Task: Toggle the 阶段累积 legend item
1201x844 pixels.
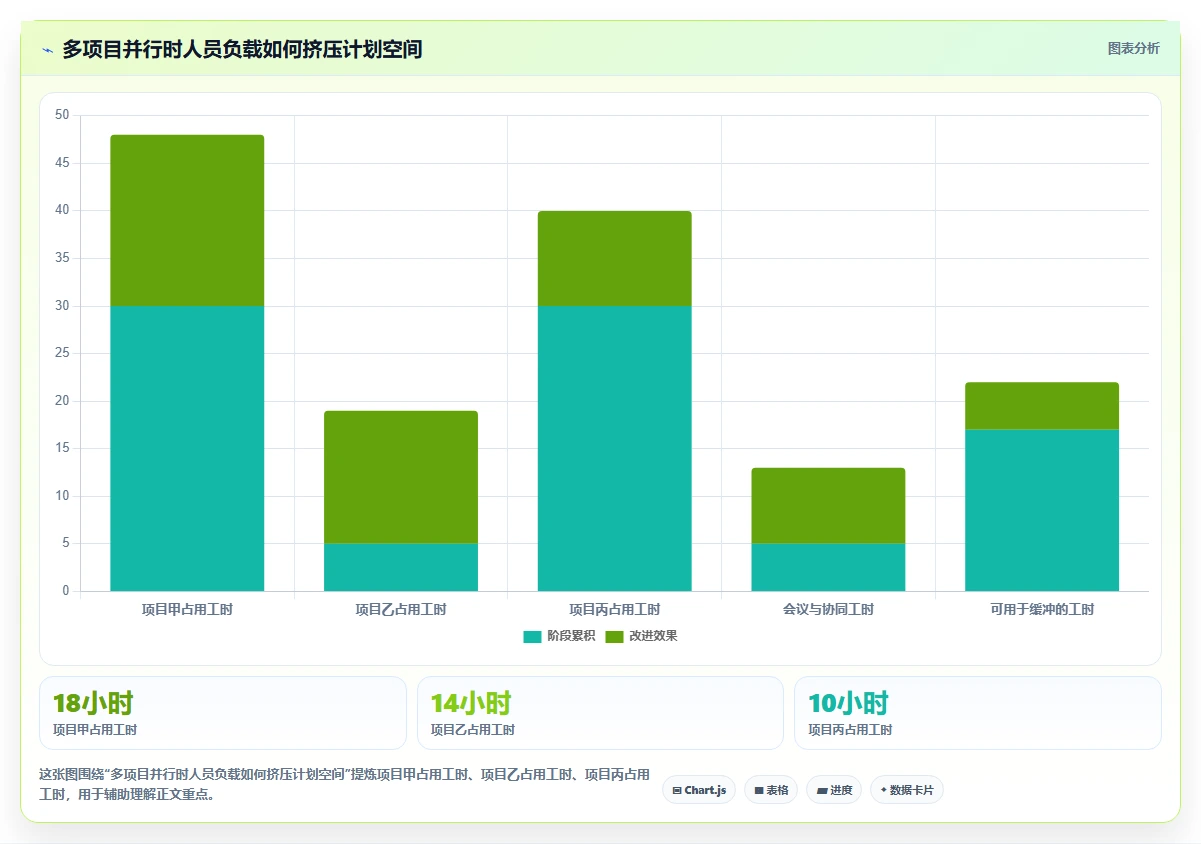Action: click(559, 636)
